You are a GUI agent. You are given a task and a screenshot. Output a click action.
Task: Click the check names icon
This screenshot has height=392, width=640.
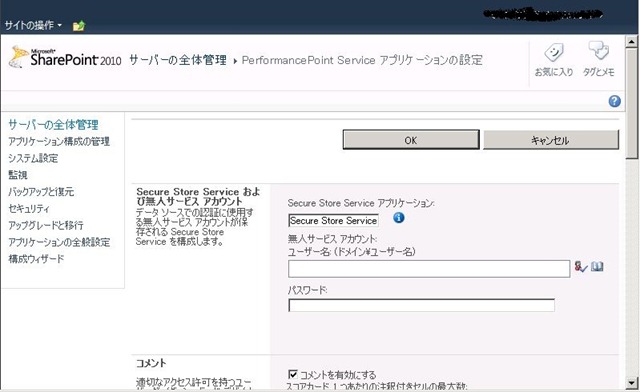click(581, 267)
